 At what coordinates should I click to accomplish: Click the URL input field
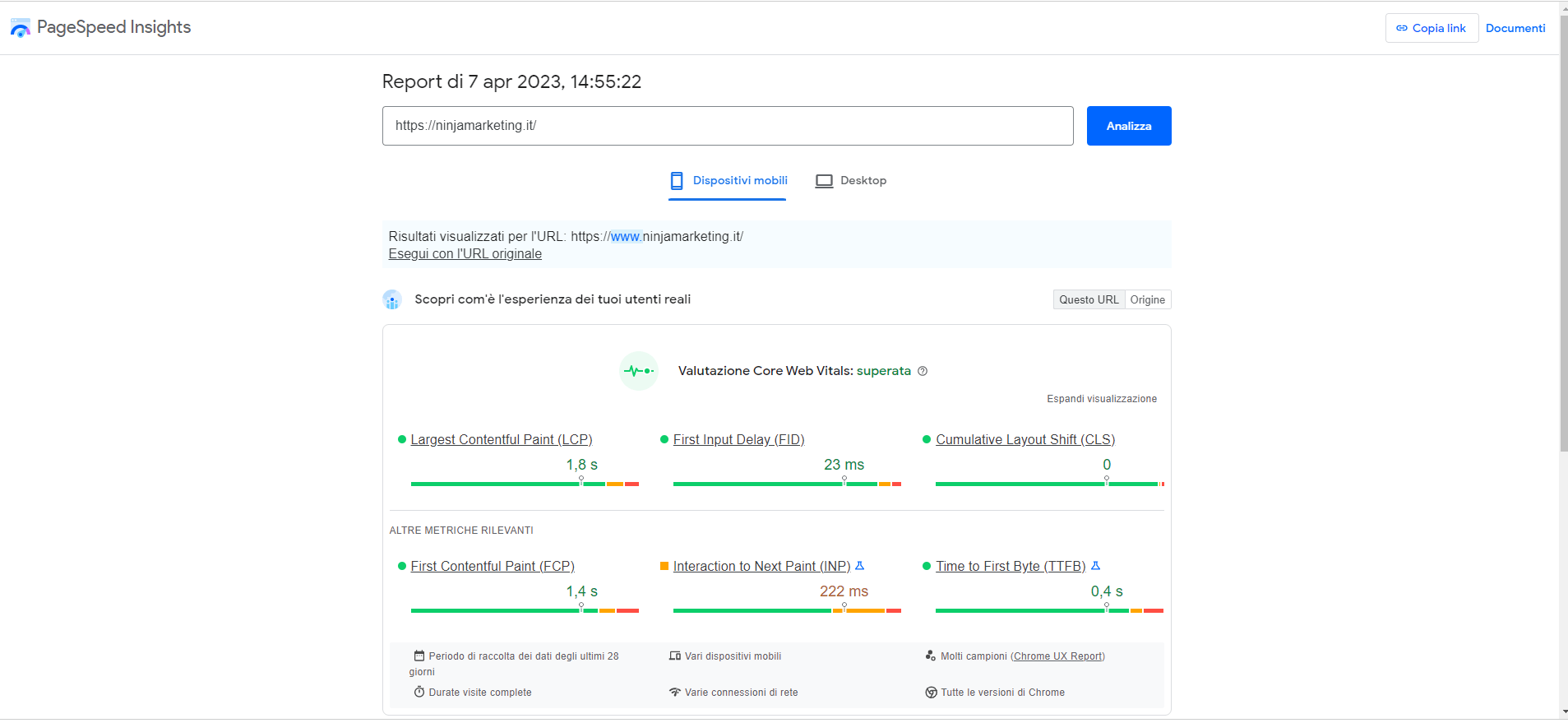727,126
